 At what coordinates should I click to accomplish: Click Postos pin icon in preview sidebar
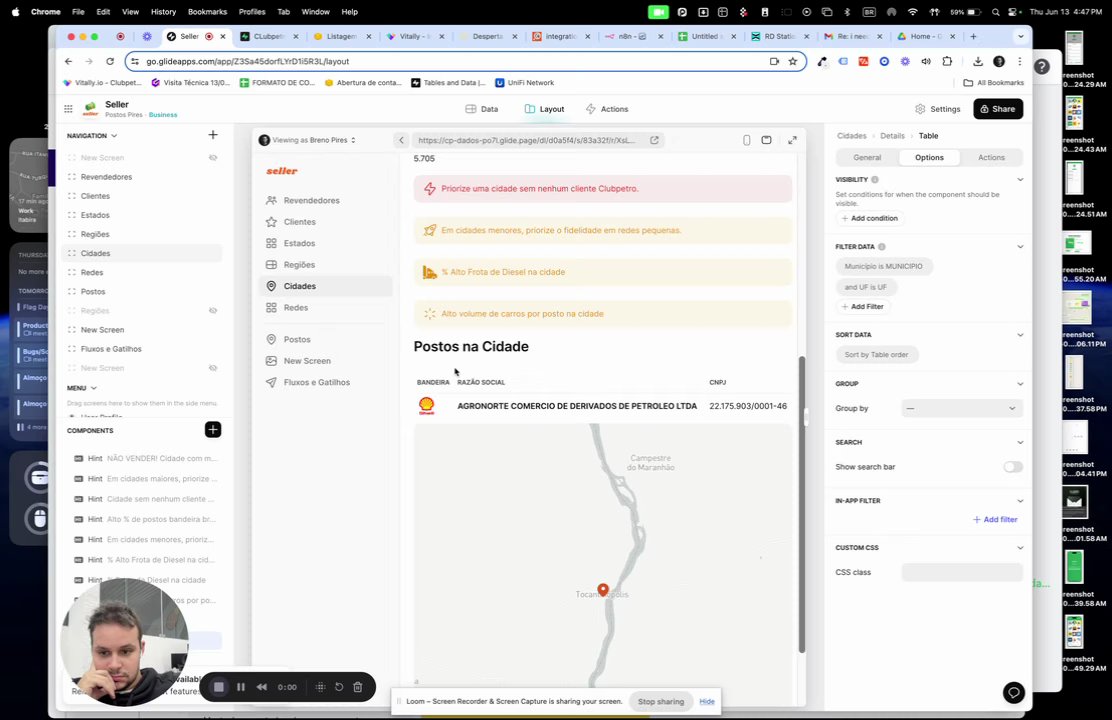(x=271, y=339)
